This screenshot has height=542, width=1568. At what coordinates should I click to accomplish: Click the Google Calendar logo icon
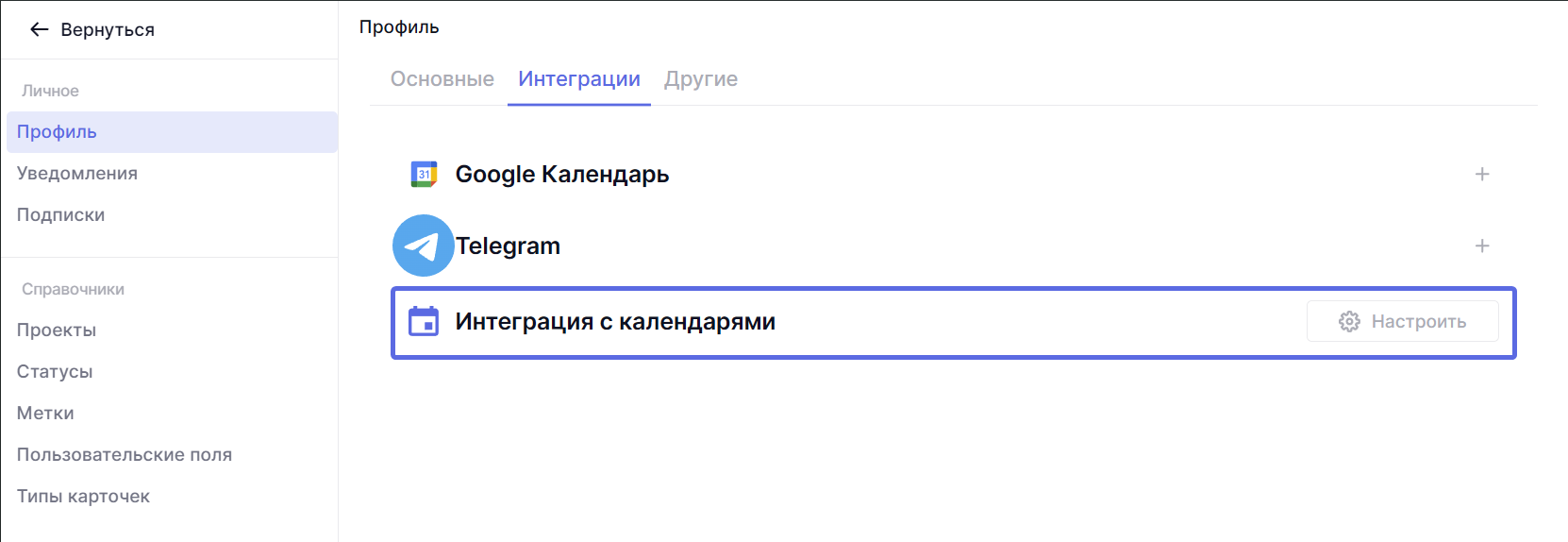coord(424,174)
